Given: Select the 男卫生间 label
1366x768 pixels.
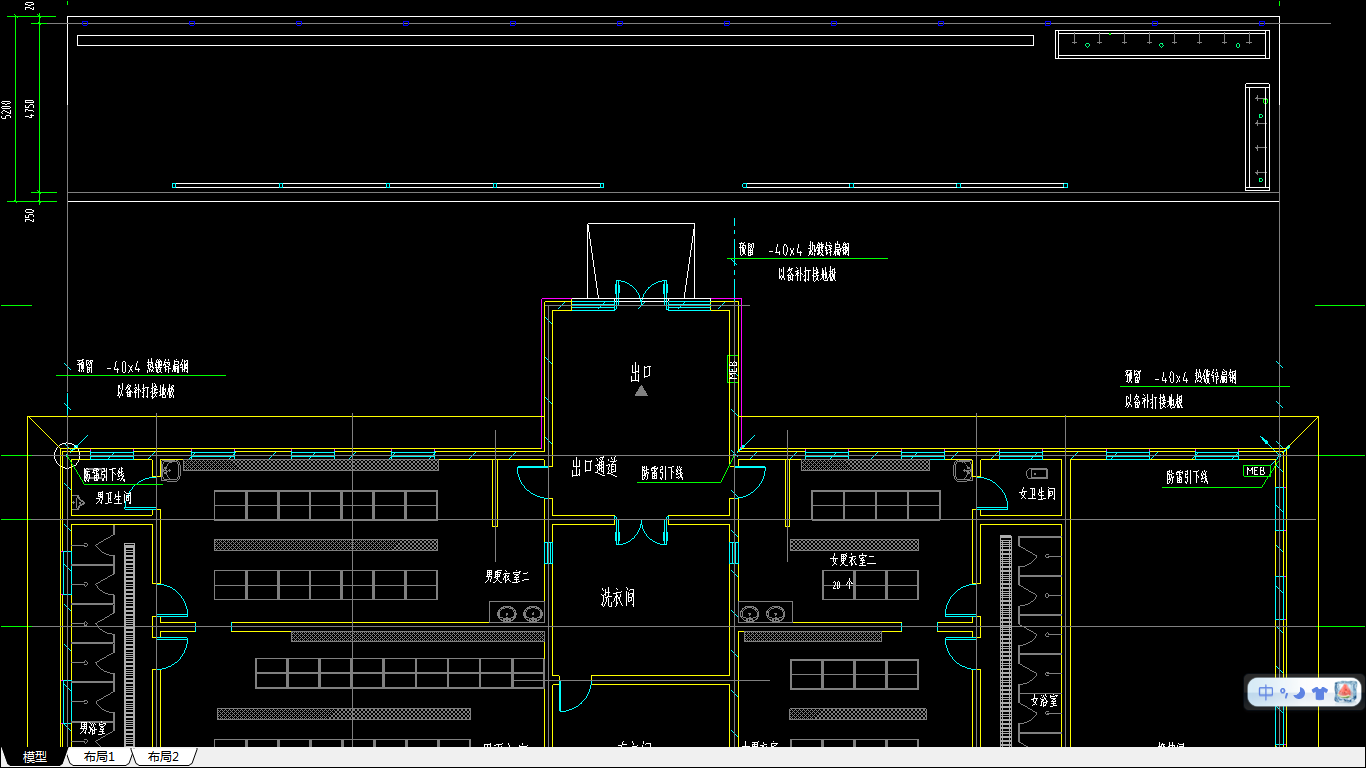Looking at the screenshot, I should coord(113,497).
